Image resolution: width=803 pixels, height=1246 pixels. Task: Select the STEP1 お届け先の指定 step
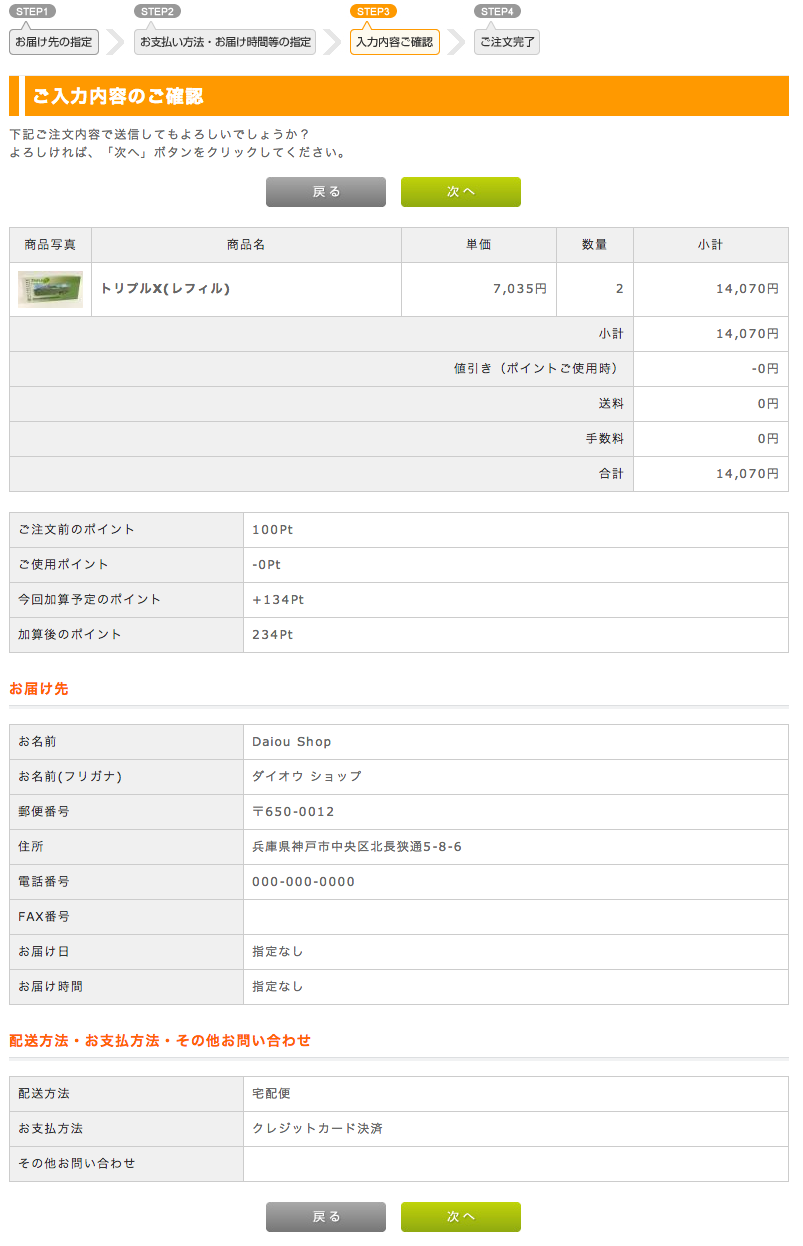point(54,42)
